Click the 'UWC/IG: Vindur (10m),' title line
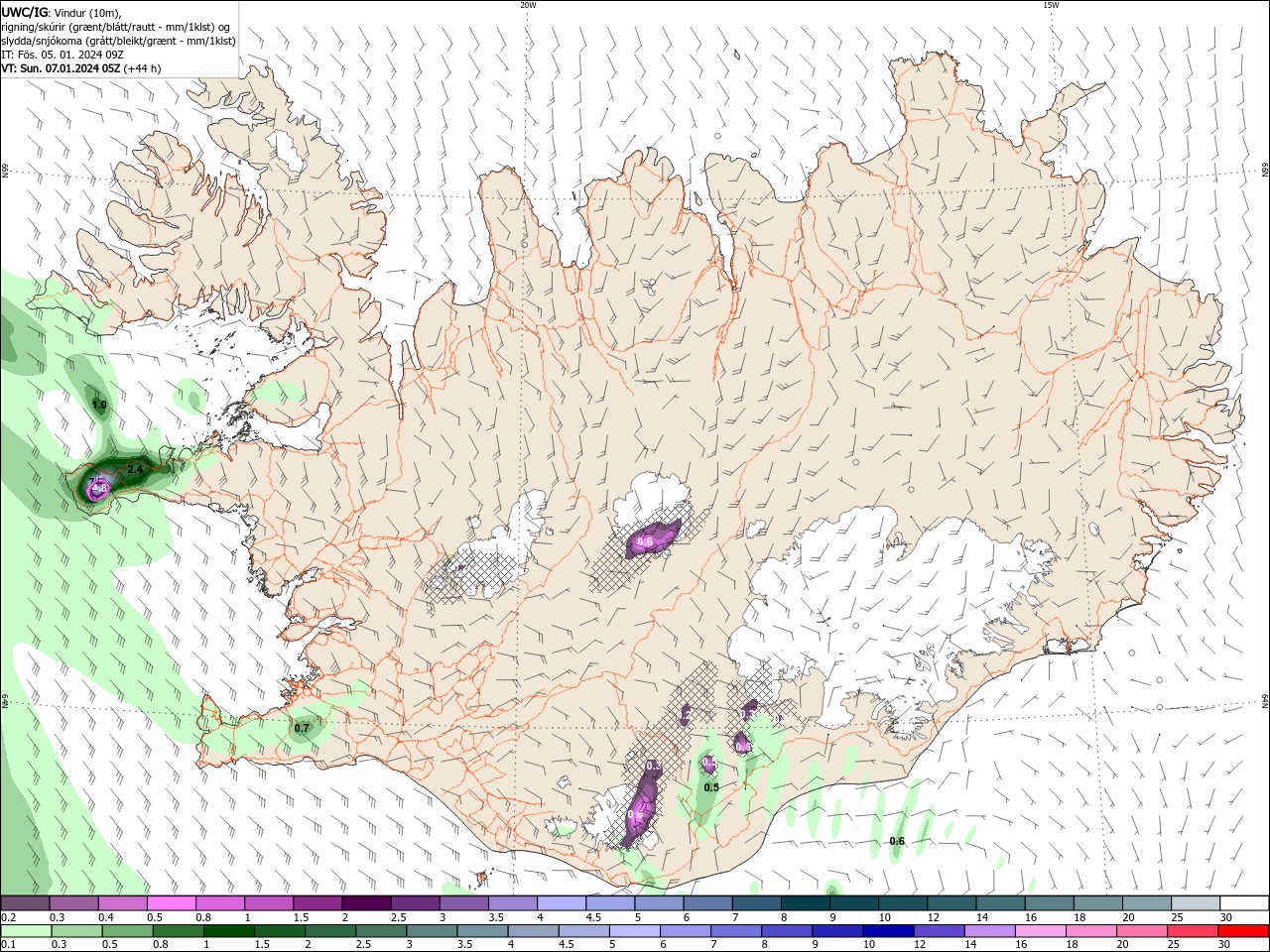This screenshot has width=1270, height=952. [x=61, y=12]
